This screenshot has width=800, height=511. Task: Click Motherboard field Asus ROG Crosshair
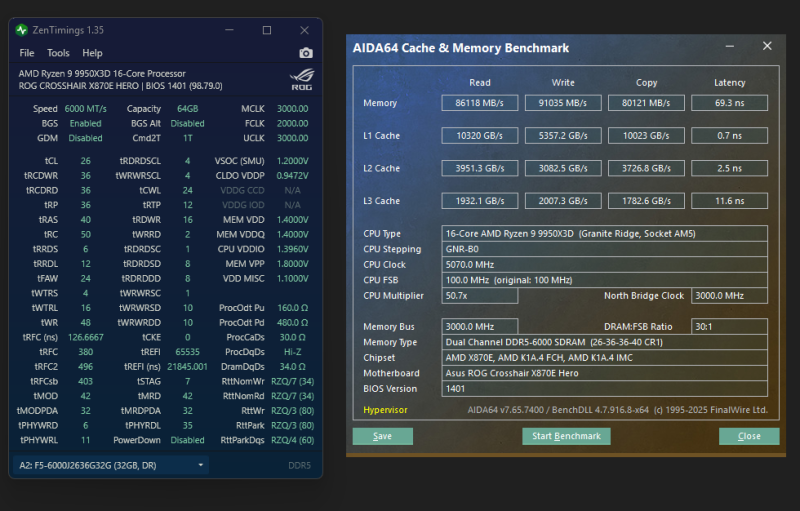pyautogui.click(x=605, y=373)
